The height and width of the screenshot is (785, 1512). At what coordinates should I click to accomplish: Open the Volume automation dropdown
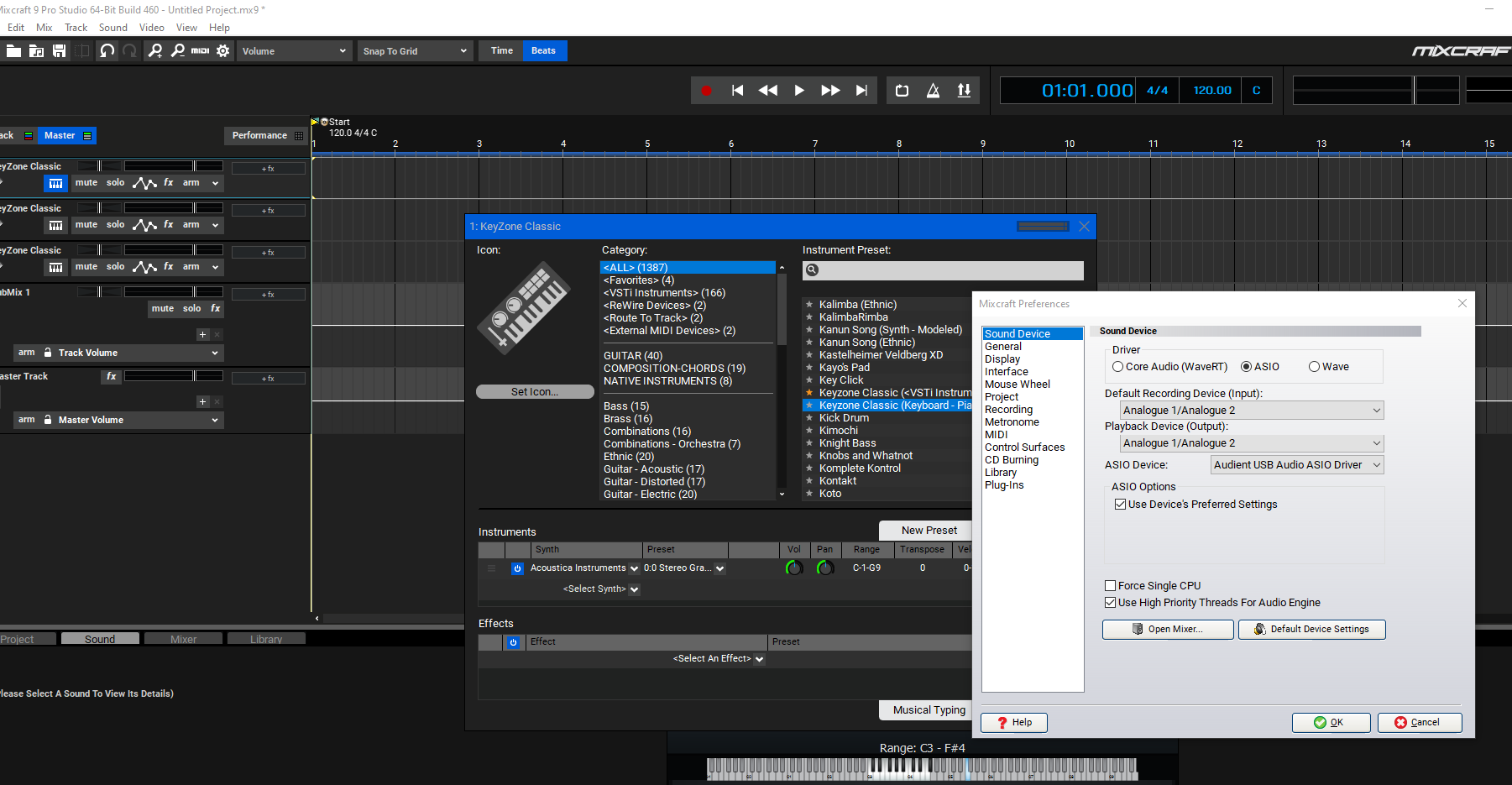(294, 51)
